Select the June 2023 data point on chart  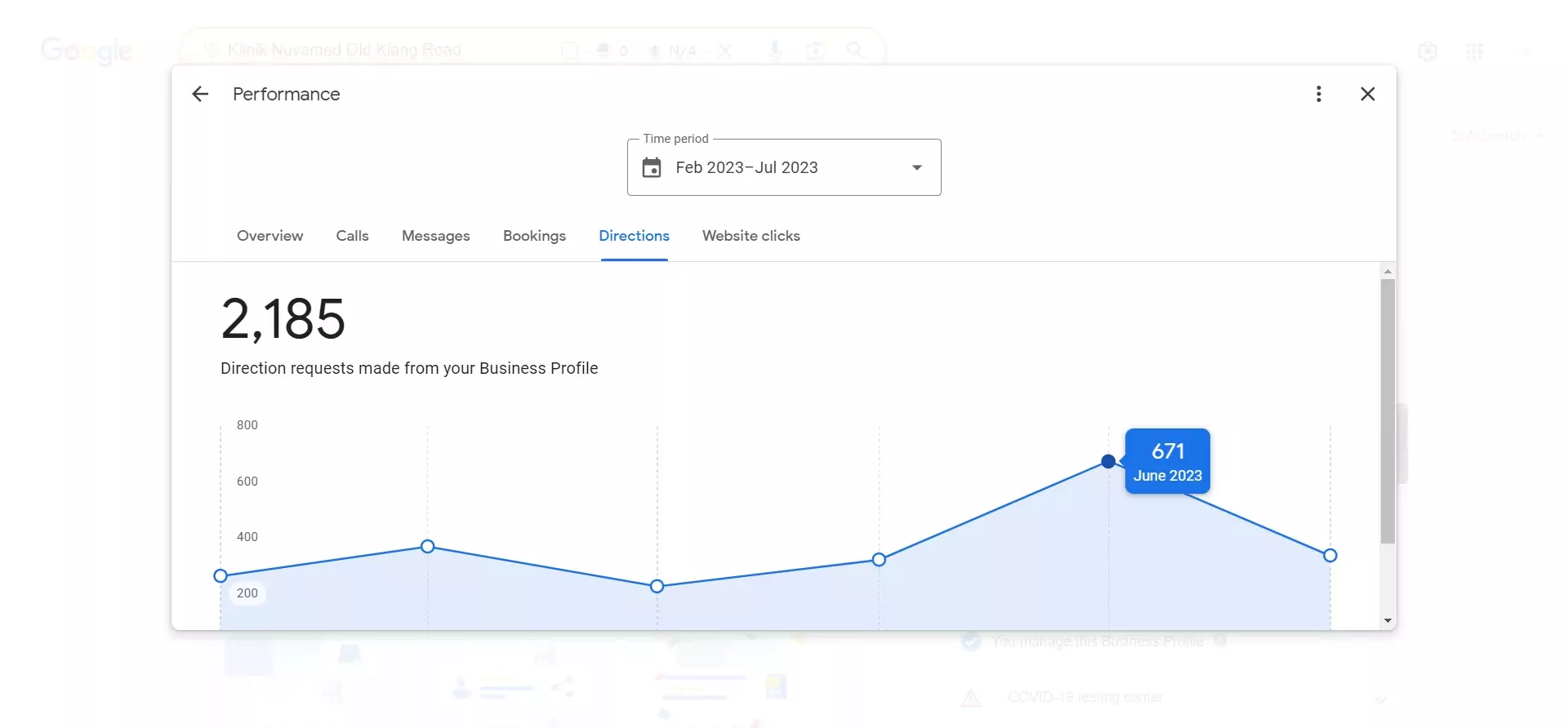pyautogui.click(x=1108, y=461)
